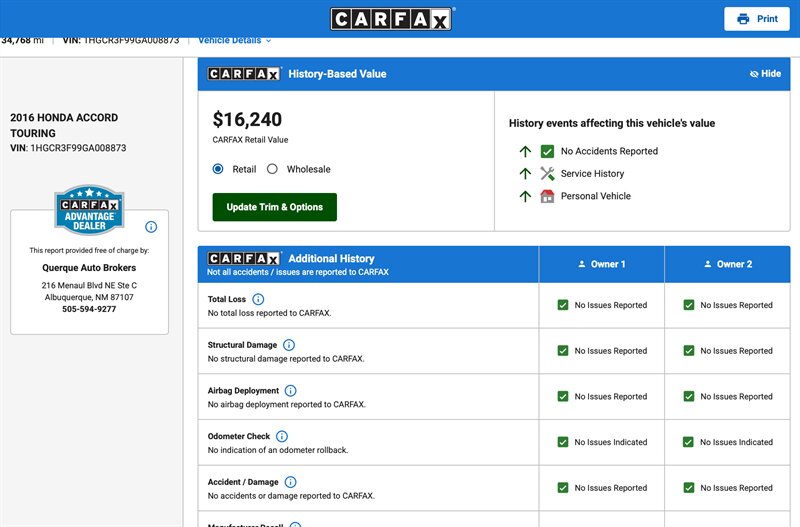Open Structural Damage info icon
This screenshot has width=800, height=527.
click(289, 345)
